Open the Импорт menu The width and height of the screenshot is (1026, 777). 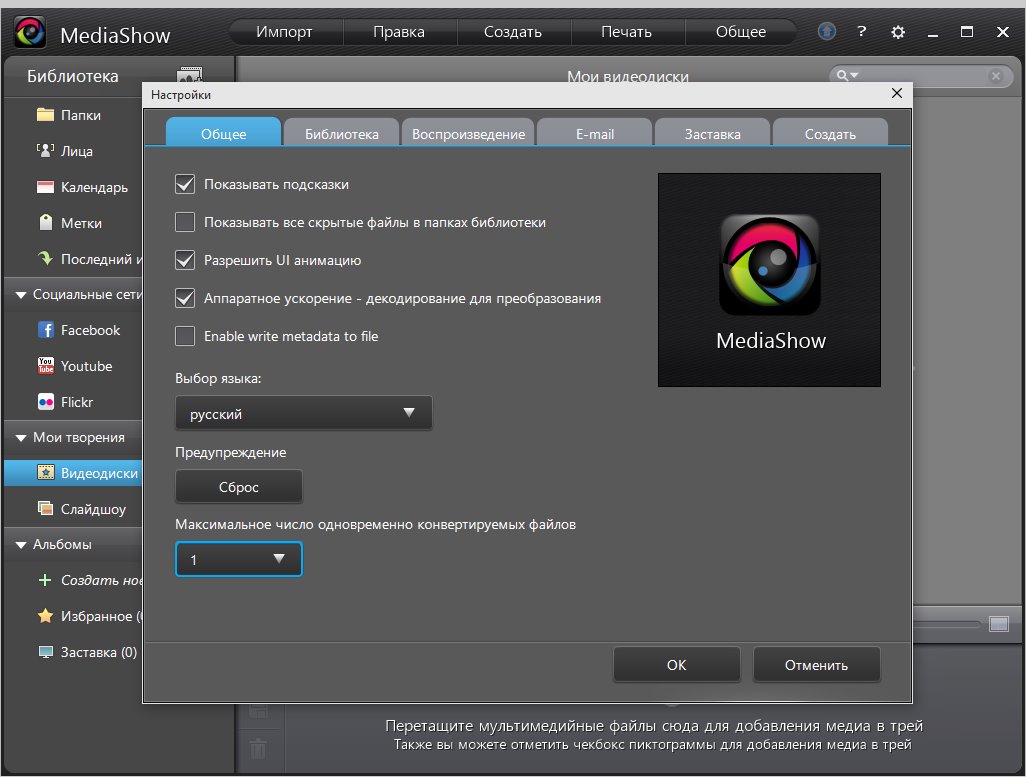pos(284,32)
